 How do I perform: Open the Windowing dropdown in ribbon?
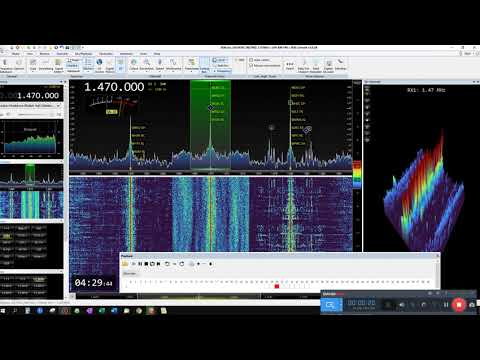tap(173, 65)
